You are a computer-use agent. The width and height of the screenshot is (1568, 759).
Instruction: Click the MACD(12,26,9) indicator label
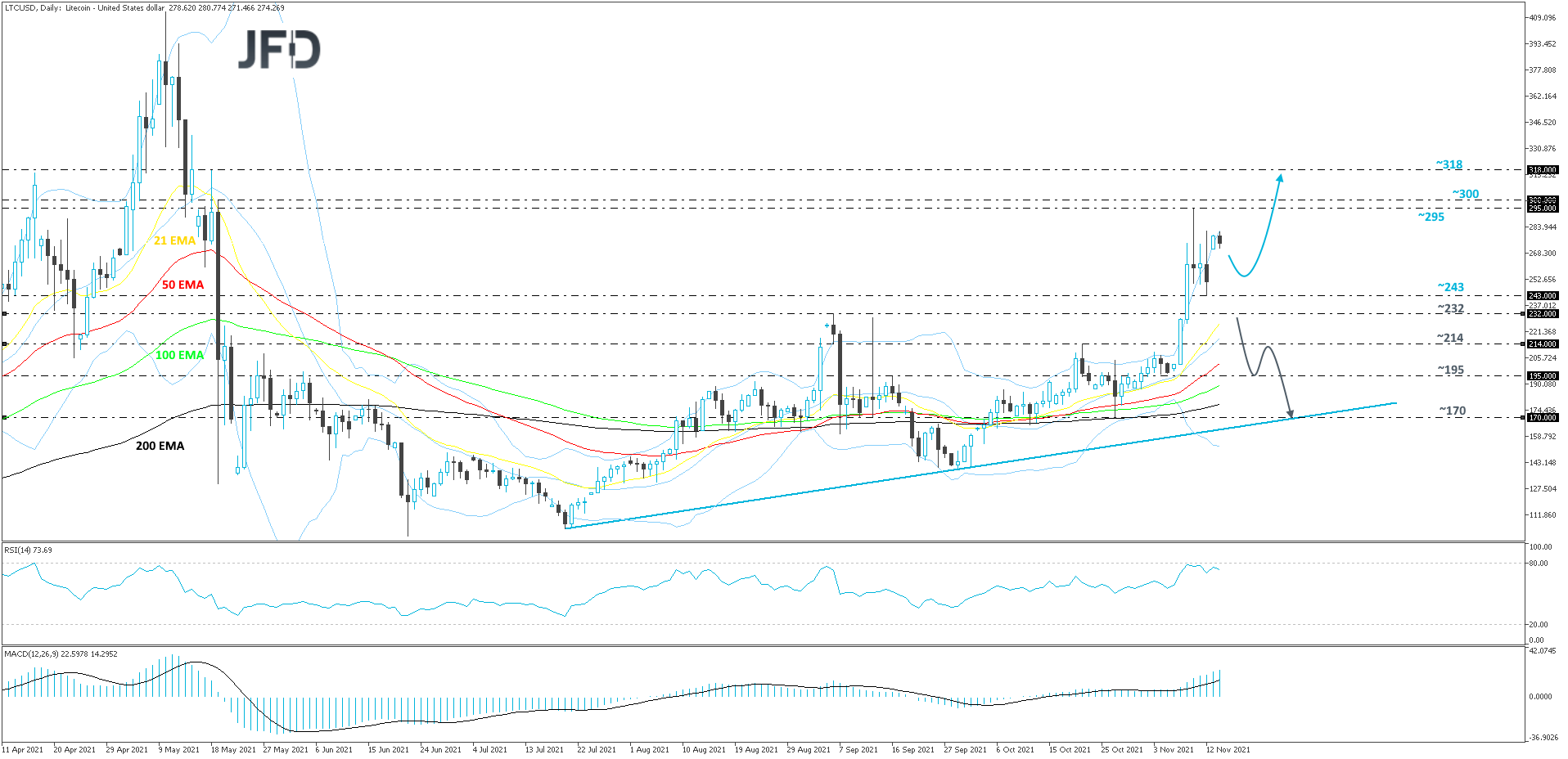[61, 653]
